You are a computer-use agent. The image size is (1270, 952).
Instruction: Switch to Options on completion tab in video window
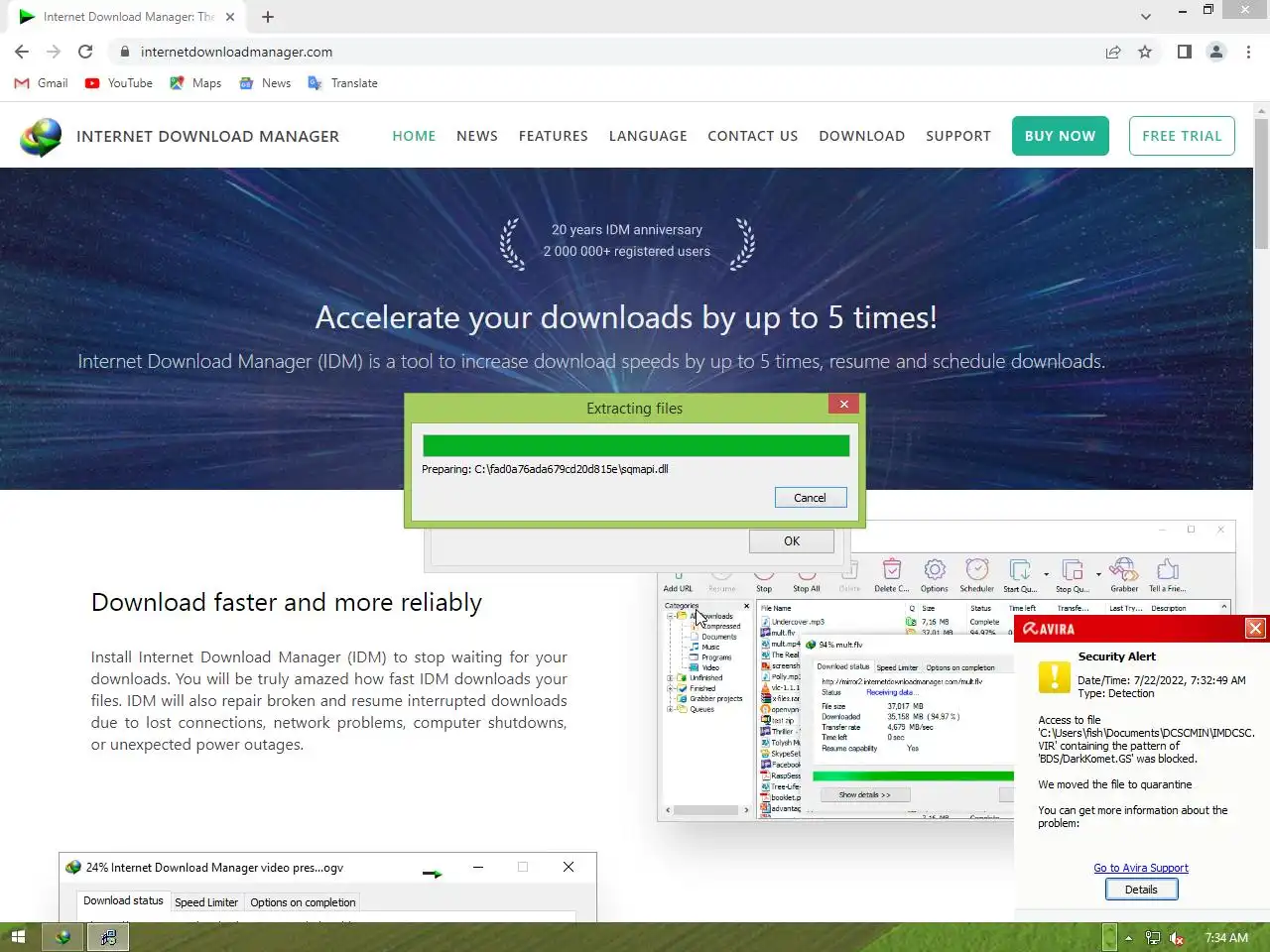tap(303, 902)
